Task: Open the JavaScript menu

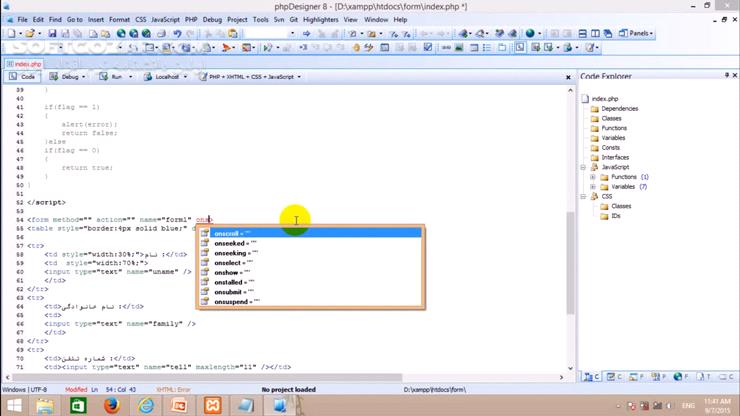Action: click(165, 20)
